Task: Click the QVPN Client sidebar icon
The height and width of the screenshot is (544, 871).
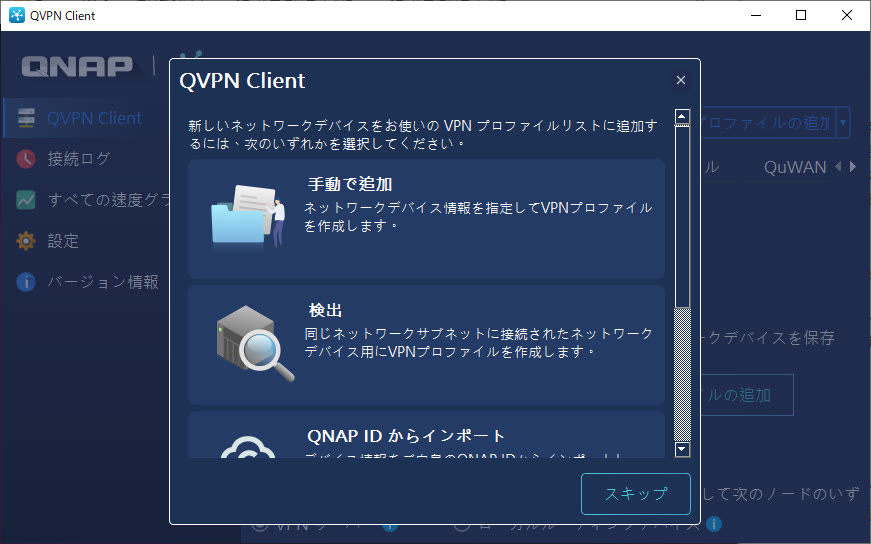Action: 26,118
